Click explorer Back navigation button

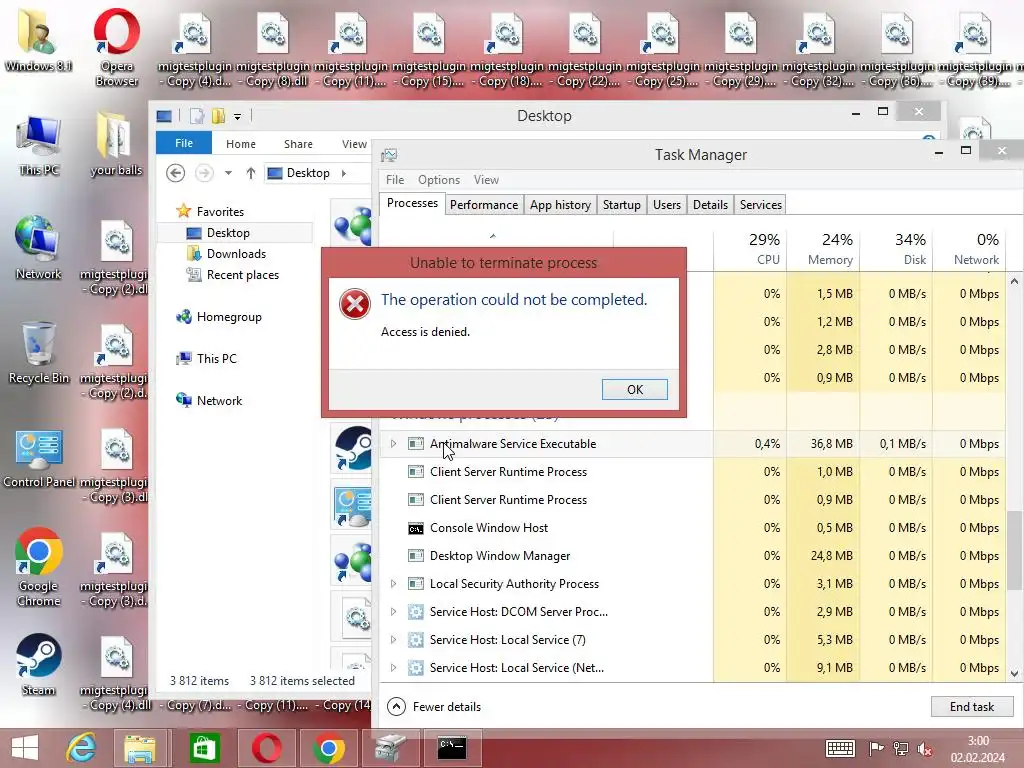tap(175, 173)
